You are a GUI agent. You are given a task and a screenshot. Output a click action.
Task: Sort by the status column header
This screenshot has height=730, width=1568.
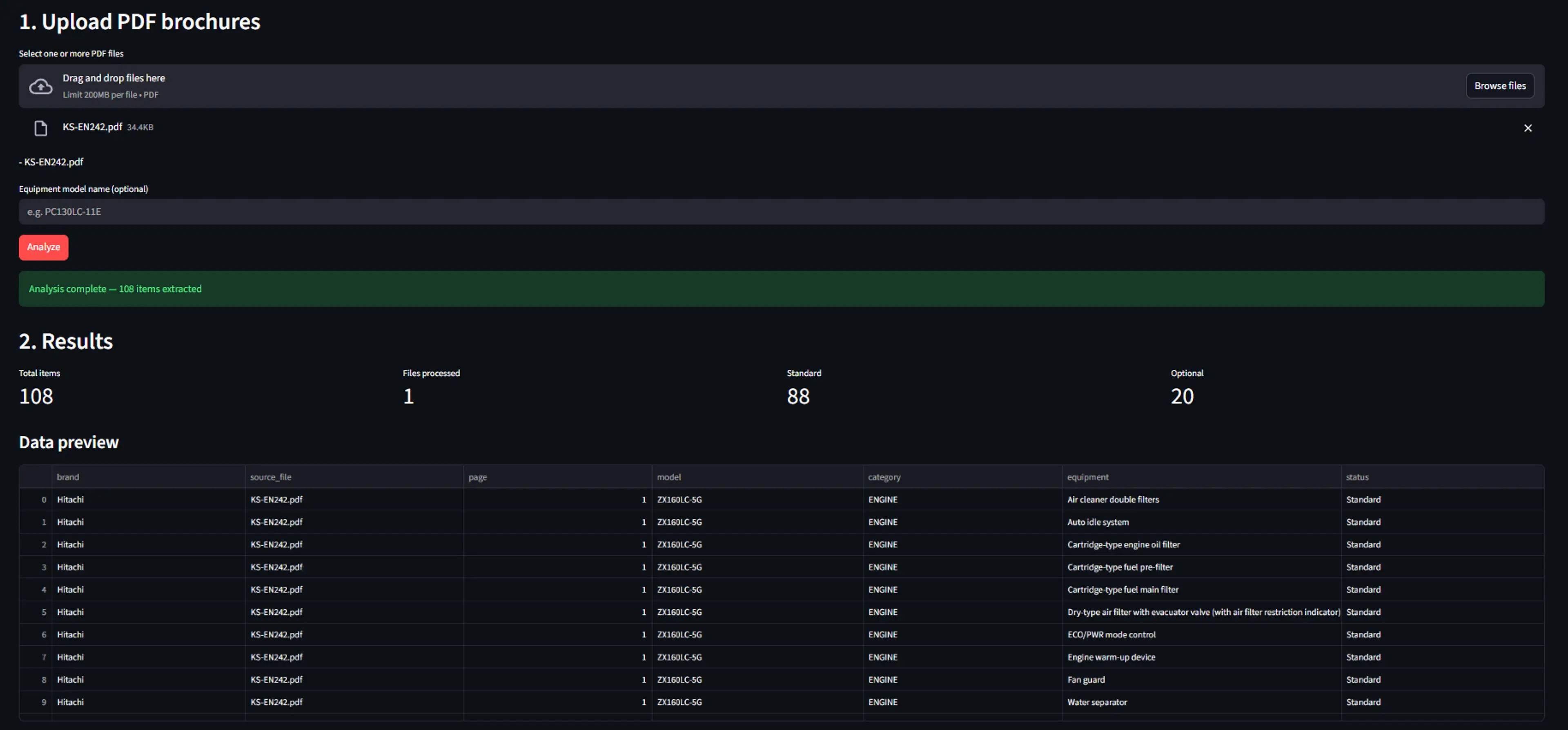1442,477
